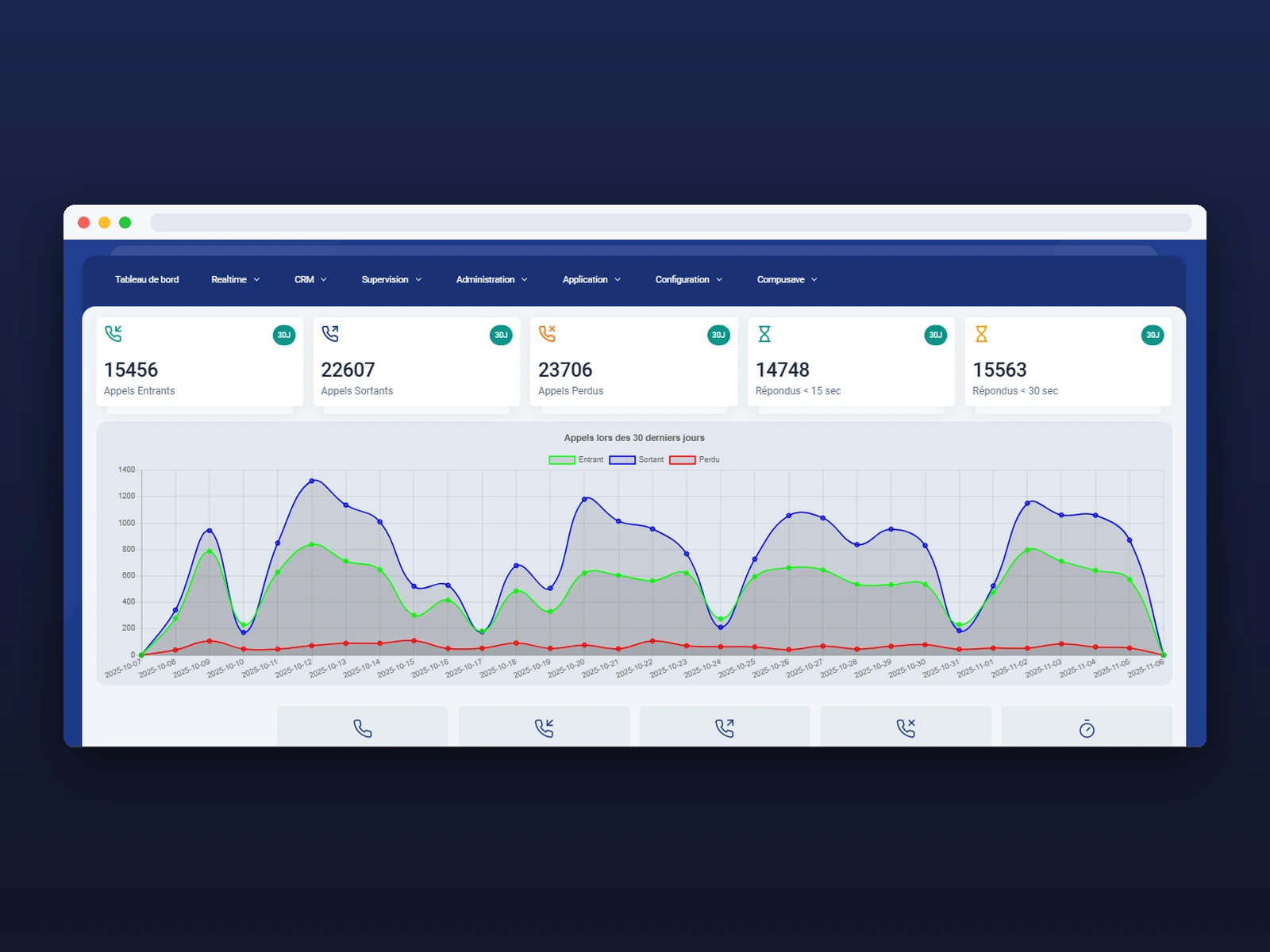Open the Configuration dropdown menu
1270x952 pixels.
pyautogui.click(x=688, y=279)
